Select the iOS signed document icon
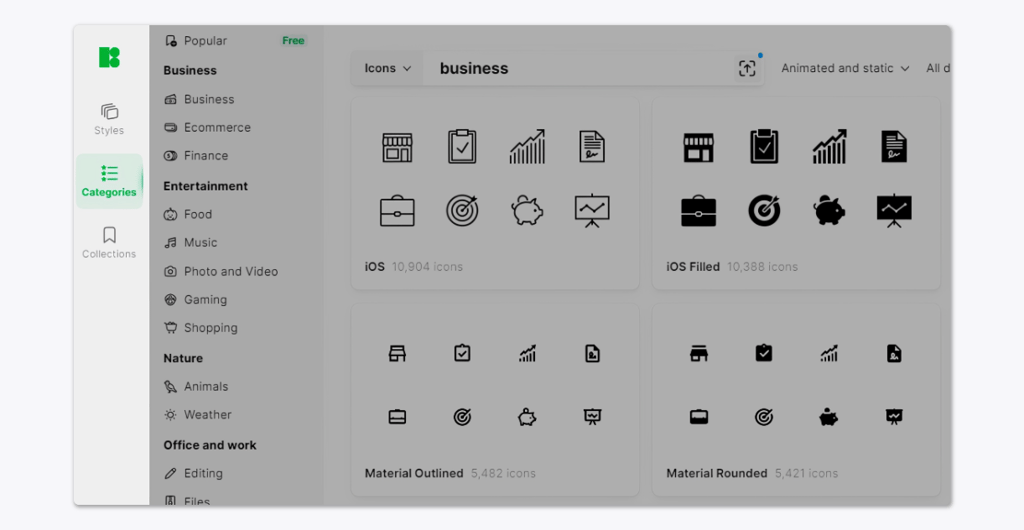Viewport: 1024px width, 530px height. tap(592, 146)
